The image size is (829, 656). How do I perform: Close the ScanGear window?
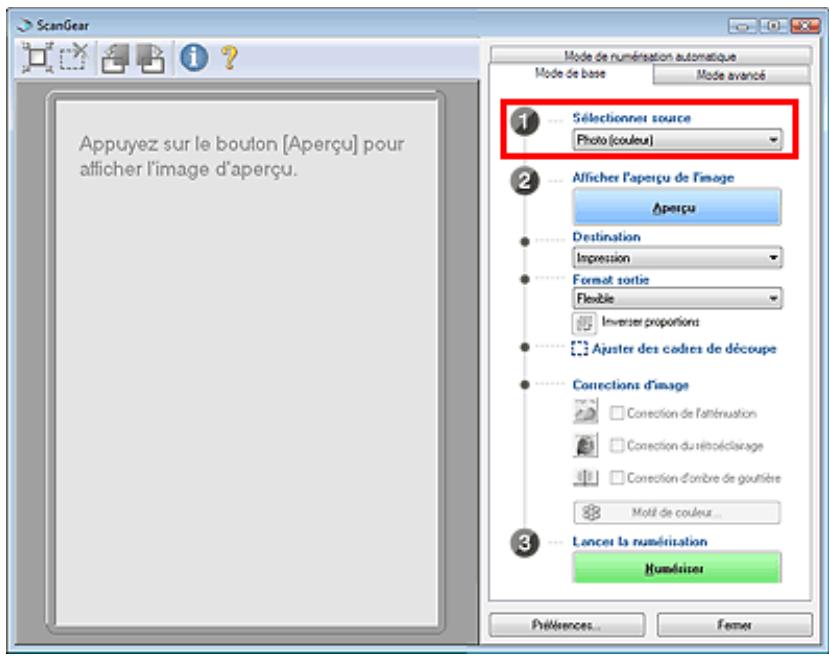point(805,25)
